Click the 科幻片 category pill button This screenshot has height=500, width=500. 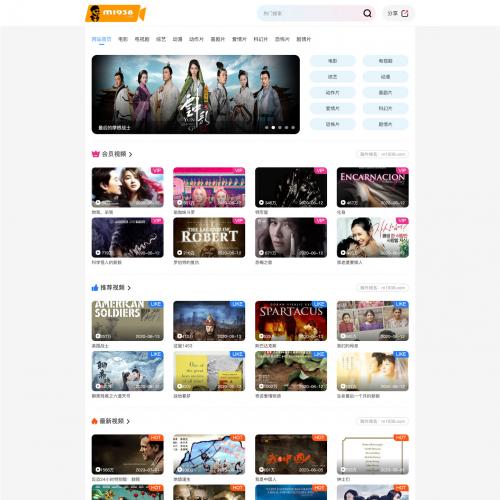[x=385, y=108]
